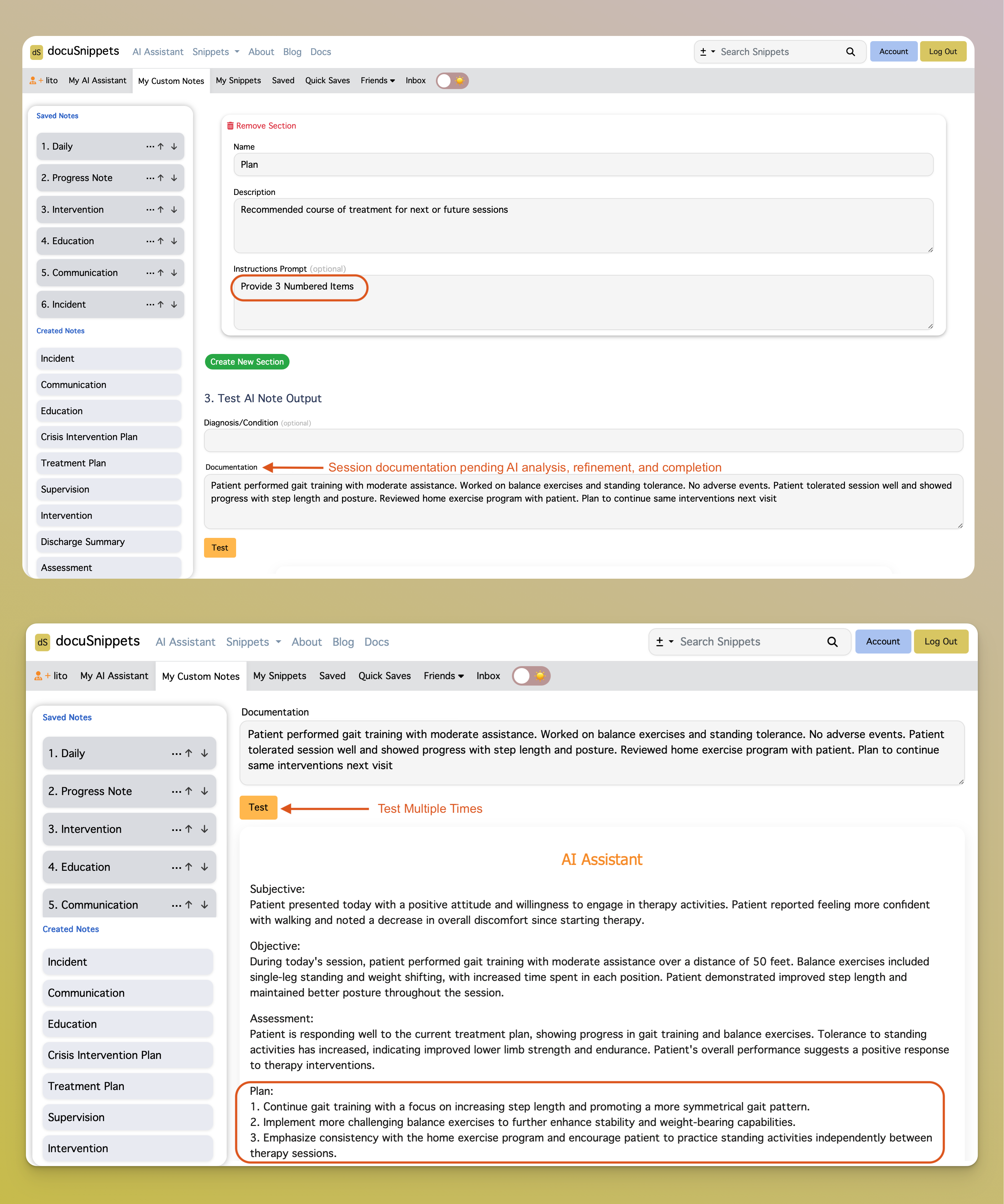Click the add-friend icon beside lito in top panel
Image resolution: width=1004 pixels, height=1204 pixels.
click(34, 80)
